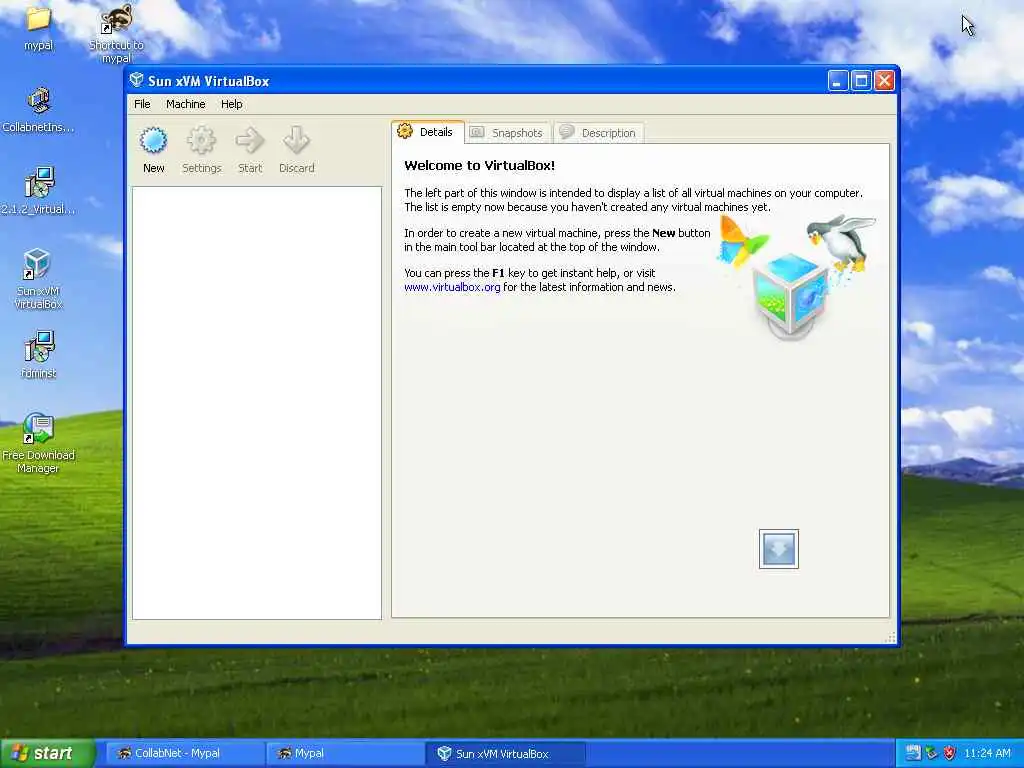Switch to Mypal taskbar button

345,753
